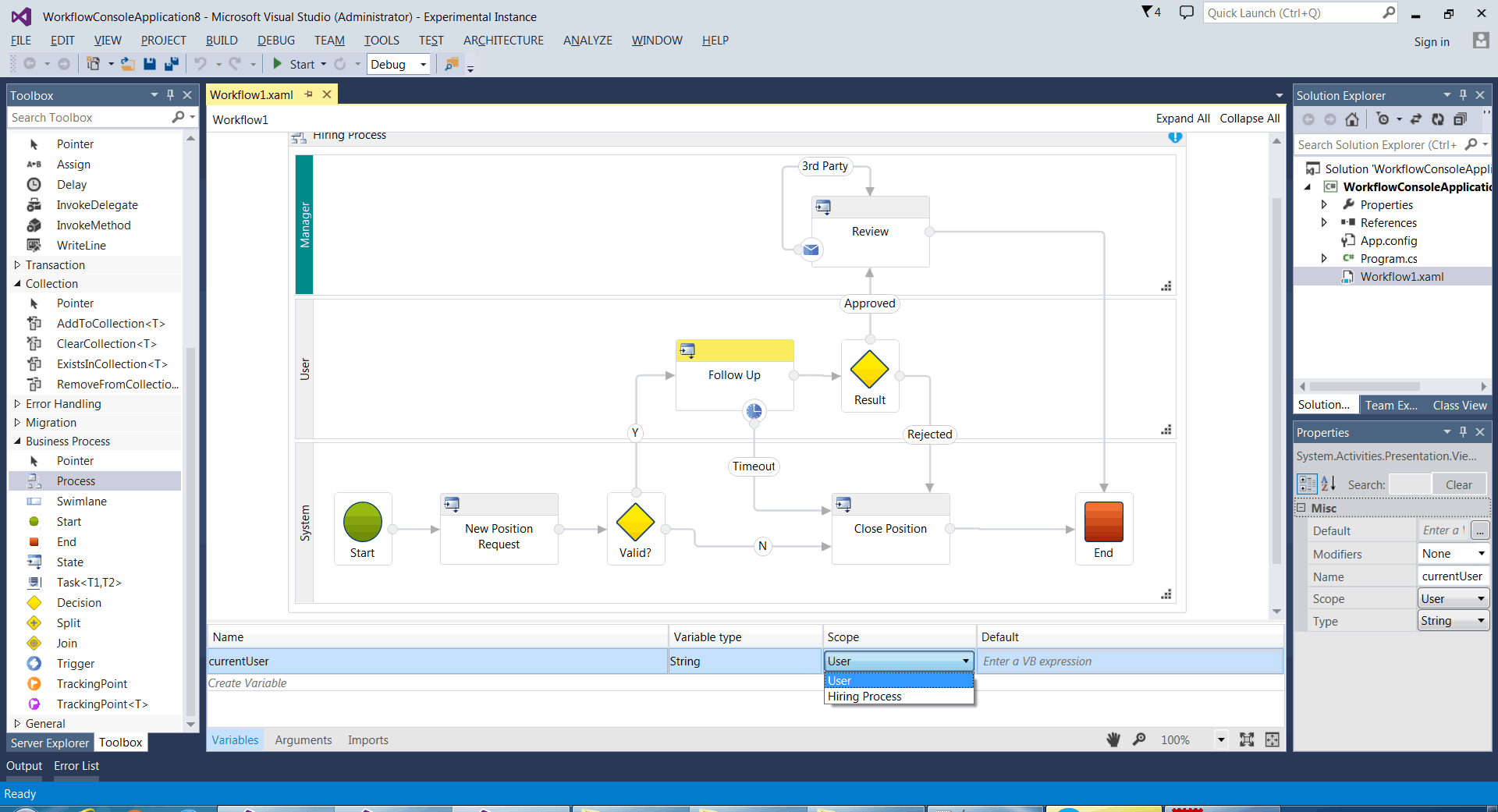Viewport: 1498px width, 812px height.
Task: Click the Result decision diamond on canvas
Action: click(869, 370)
